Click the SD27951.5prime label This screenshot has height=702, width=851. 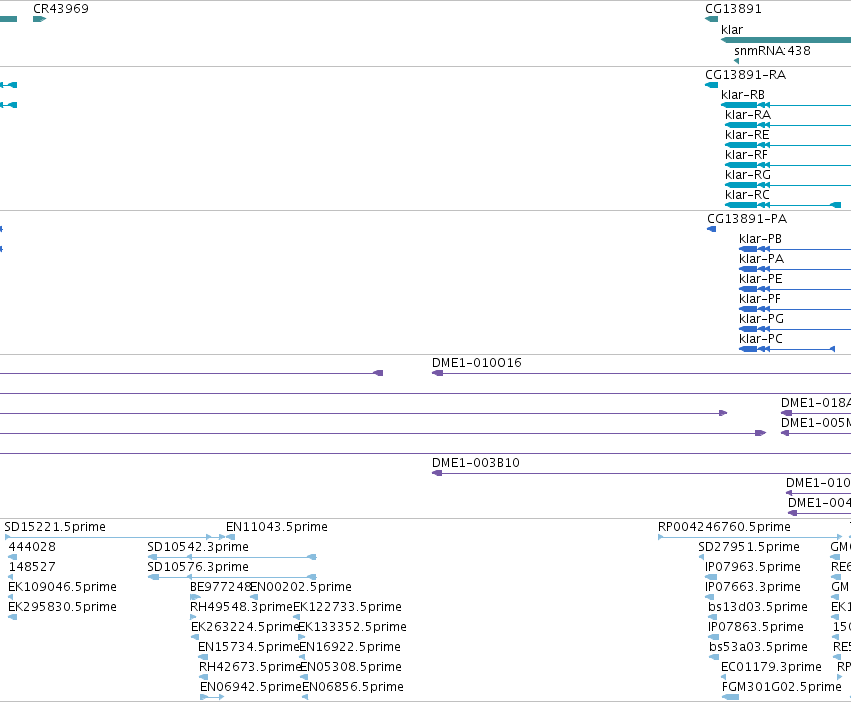pyautogui.click(x=749, y=547)
